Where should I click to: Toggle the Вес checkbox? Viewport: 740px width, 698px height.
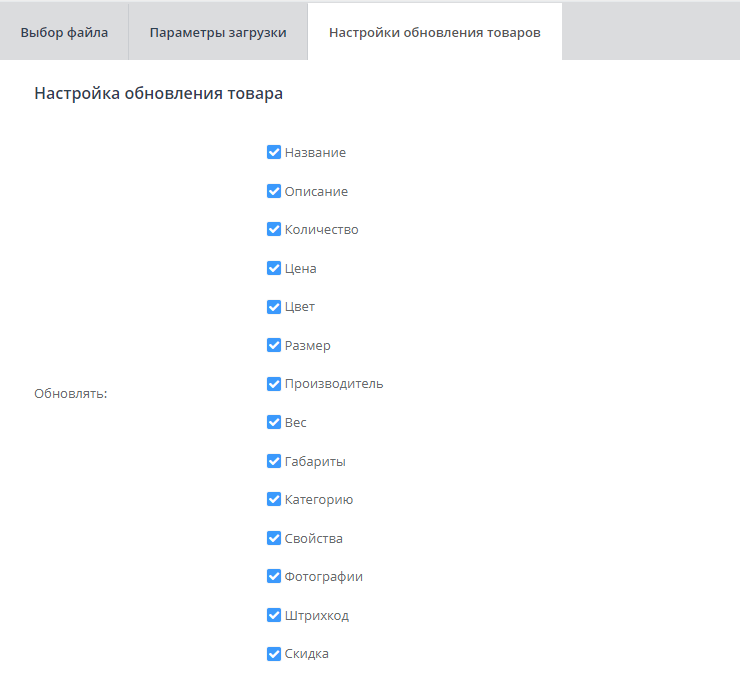(x=274, y=422)
